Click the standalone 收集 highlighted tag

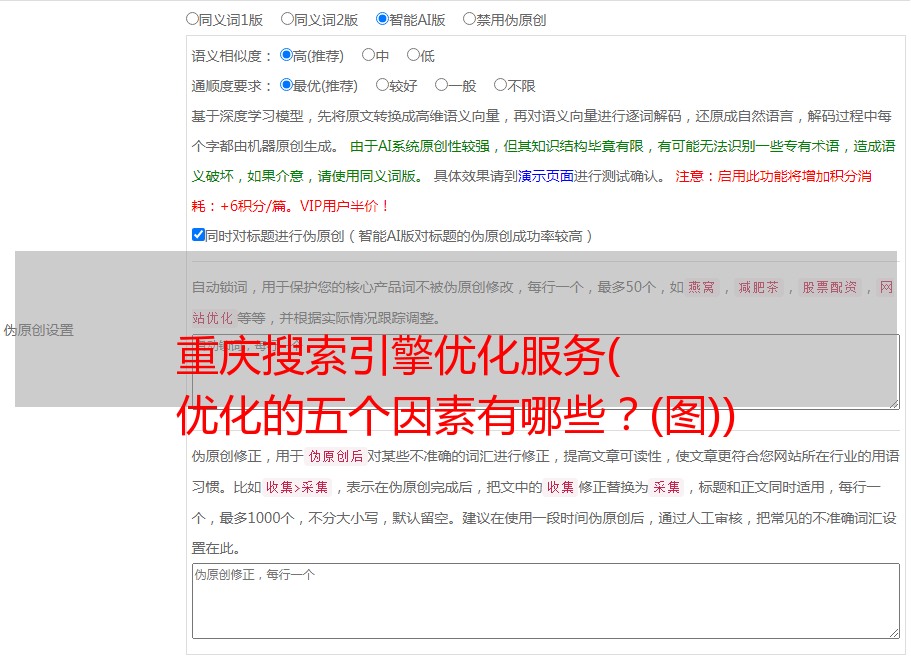pyautogui.click(x=560, y=487)
